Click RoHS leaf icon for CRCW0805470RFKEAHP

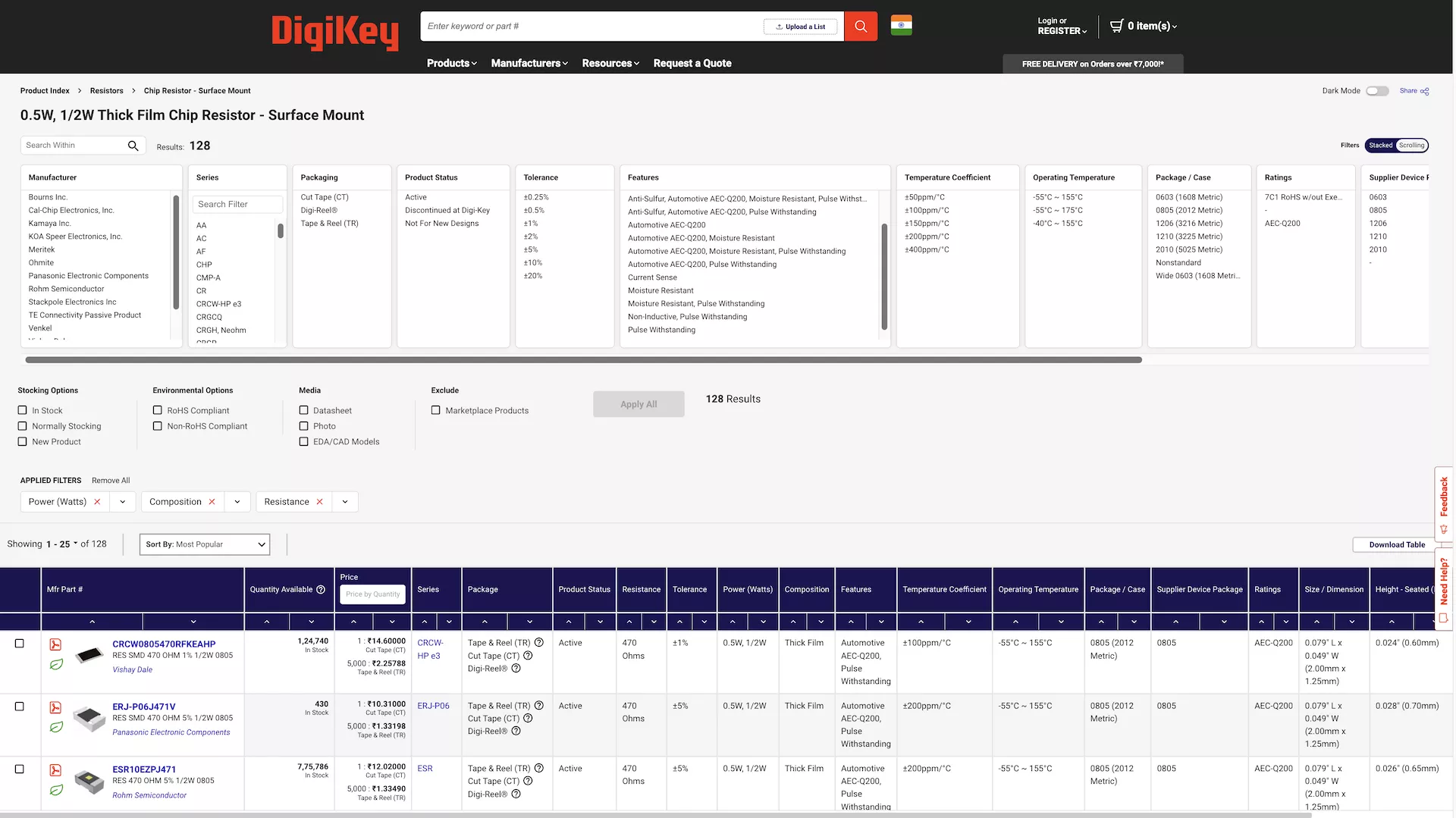click(56, 665)
